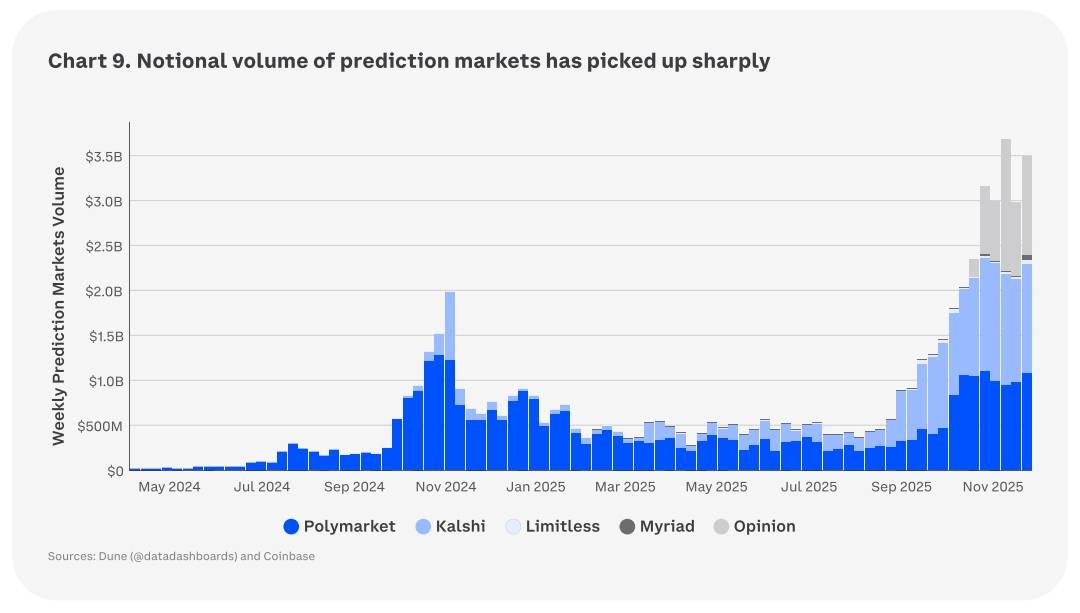
Task: Click the Opinion legend light gray dot
Action: (722, 527)
